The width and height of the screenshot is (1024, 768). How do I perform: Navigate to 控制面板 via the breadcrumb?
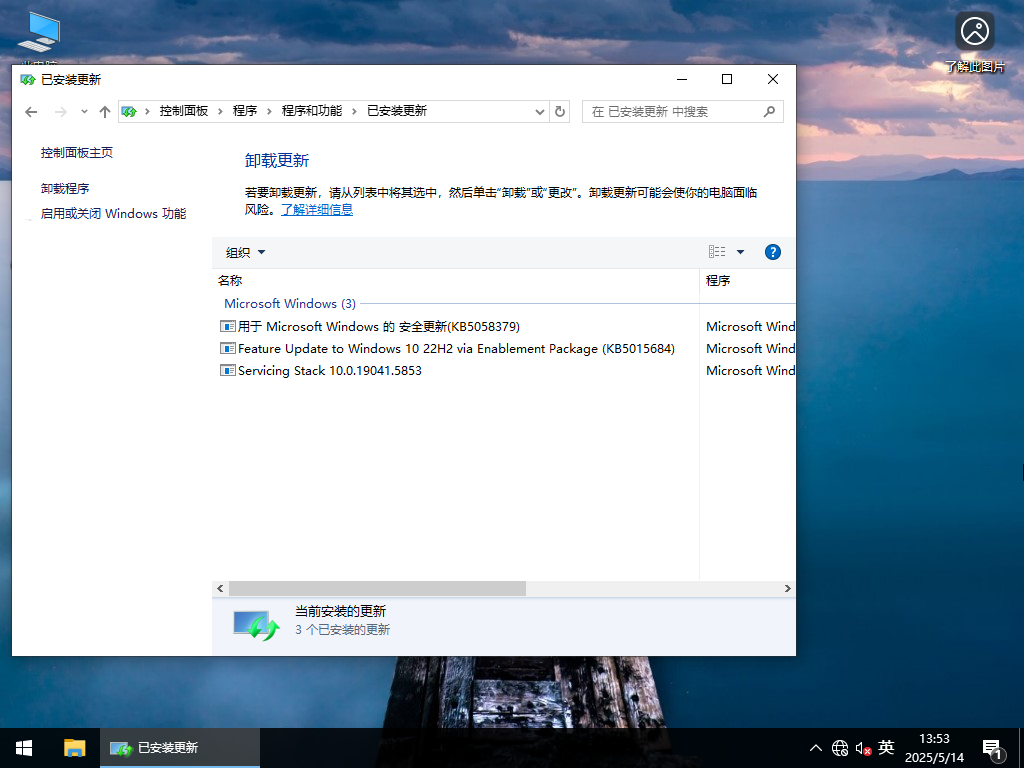187,111
